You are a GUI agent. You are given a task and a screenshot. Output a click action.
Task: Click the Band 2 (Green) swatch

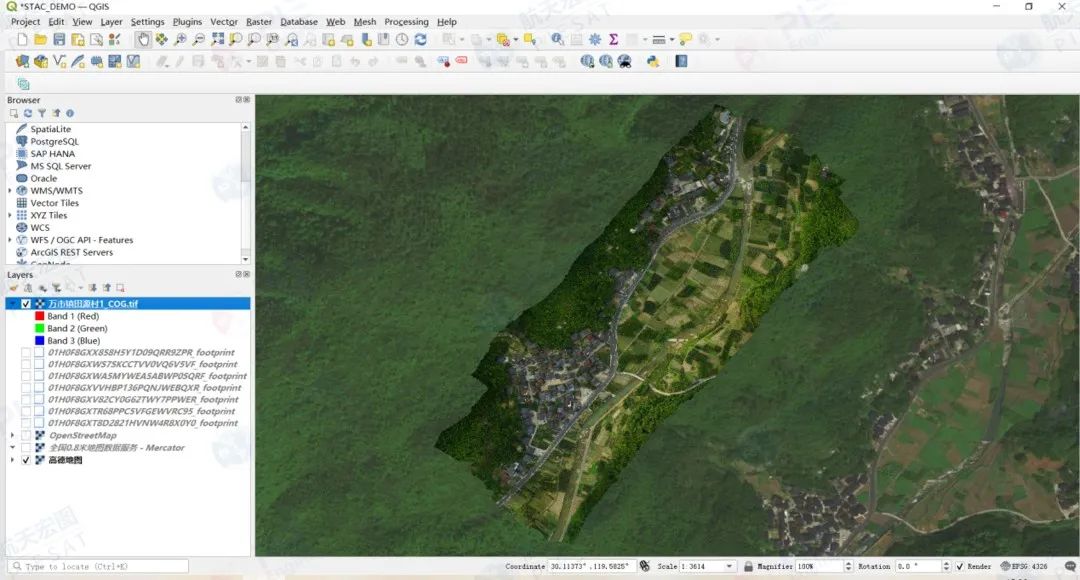coord(40,329)
